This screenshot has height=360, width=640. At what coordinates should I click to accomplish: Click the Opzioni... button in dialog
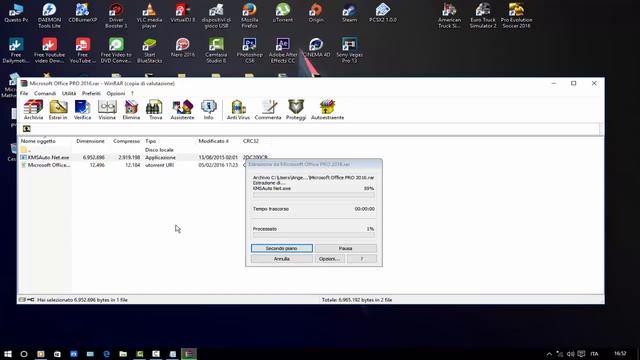click(x=329, y=259)
